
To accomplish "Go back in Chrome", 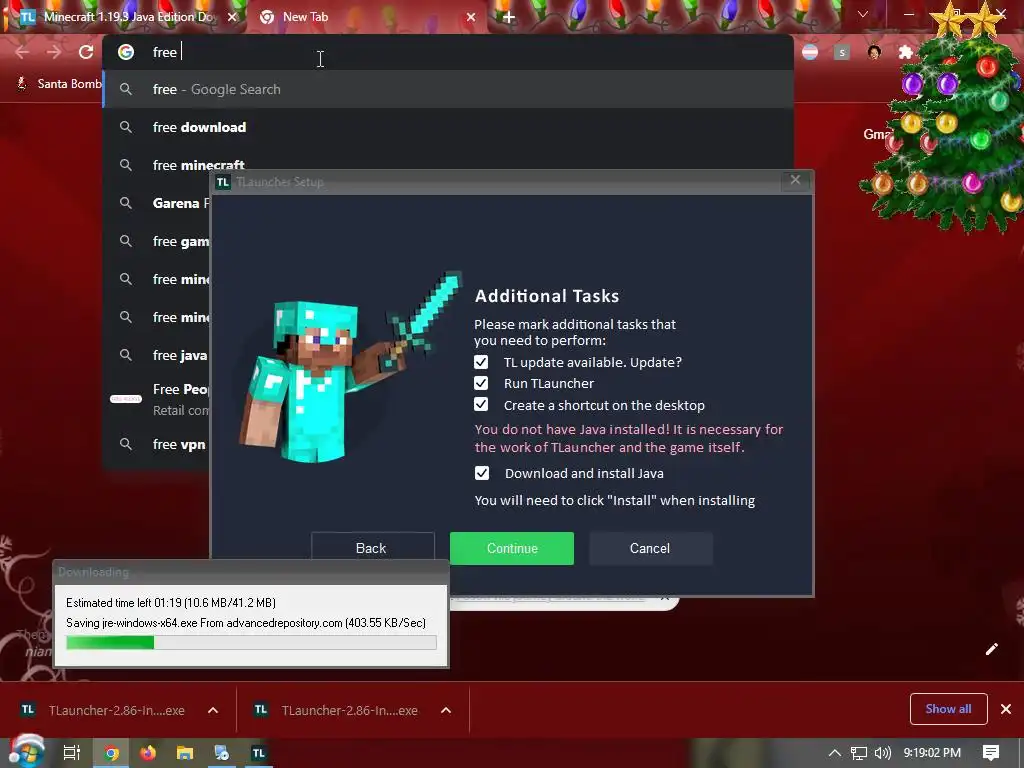I will click(x=22, y=52).
